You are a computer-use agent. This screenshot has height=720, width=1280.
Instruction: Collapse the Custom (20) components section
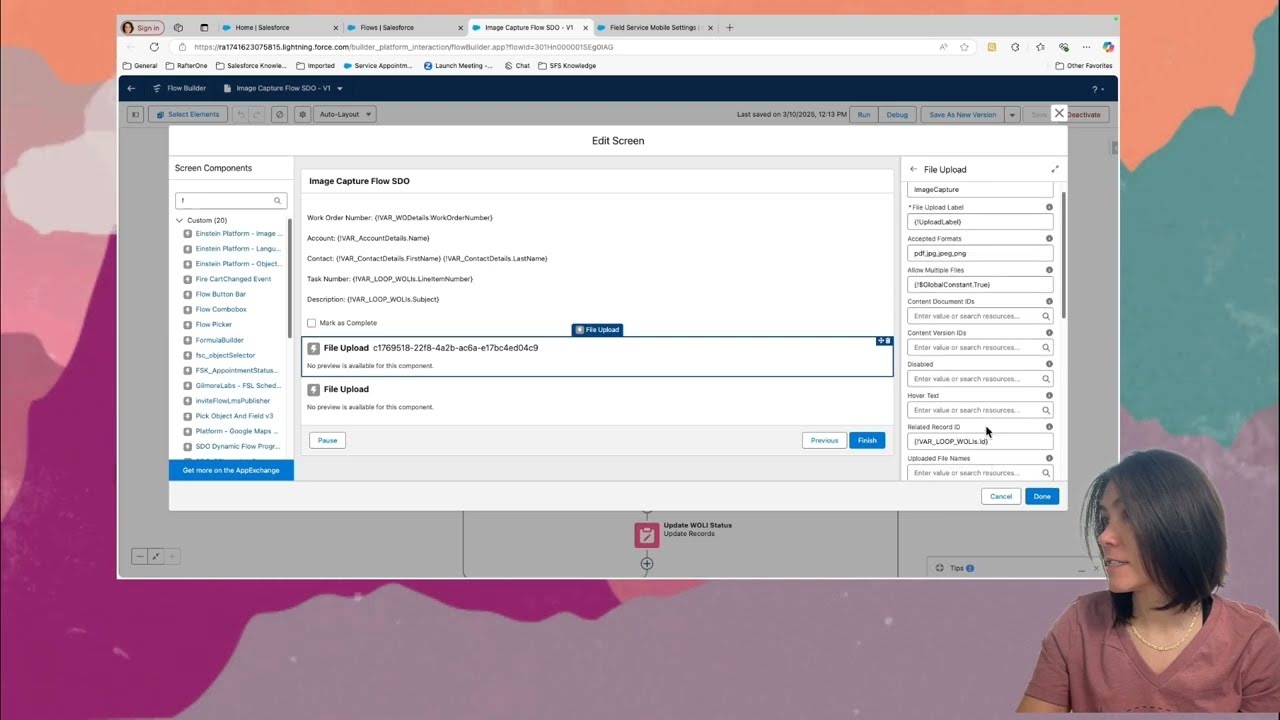pos(180,220)
